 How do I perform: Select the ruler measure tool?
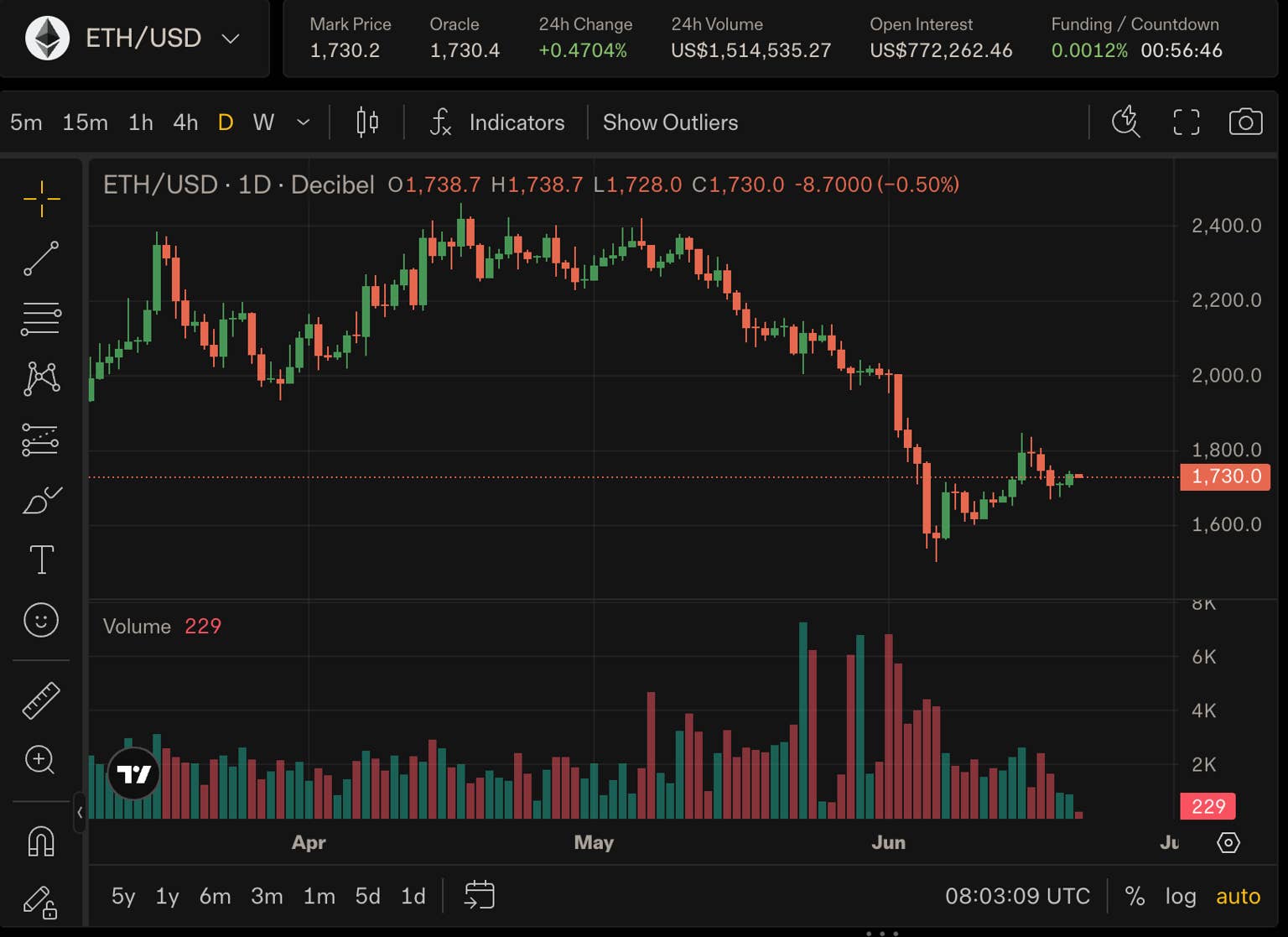click(x=41, y=700)
